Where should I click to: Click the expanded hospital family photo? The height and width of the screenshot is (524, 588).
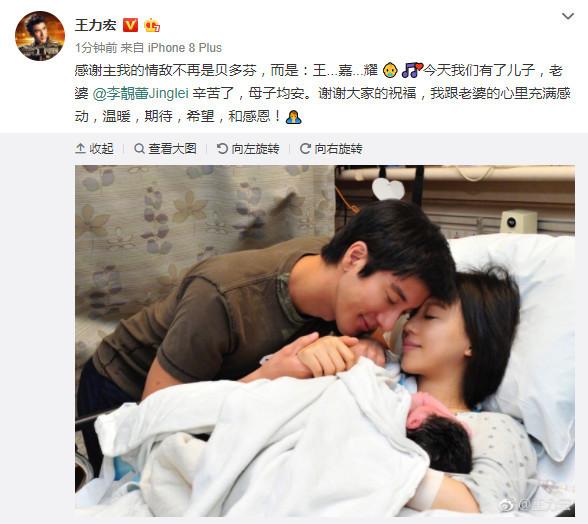[325, 341]
